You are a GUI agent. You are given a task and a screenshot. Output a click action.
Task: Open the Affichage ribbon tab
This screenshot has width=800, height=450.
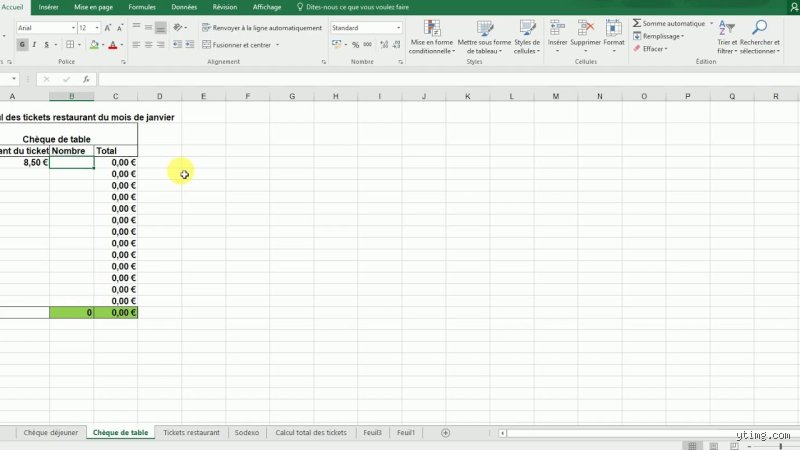point(267,7)
